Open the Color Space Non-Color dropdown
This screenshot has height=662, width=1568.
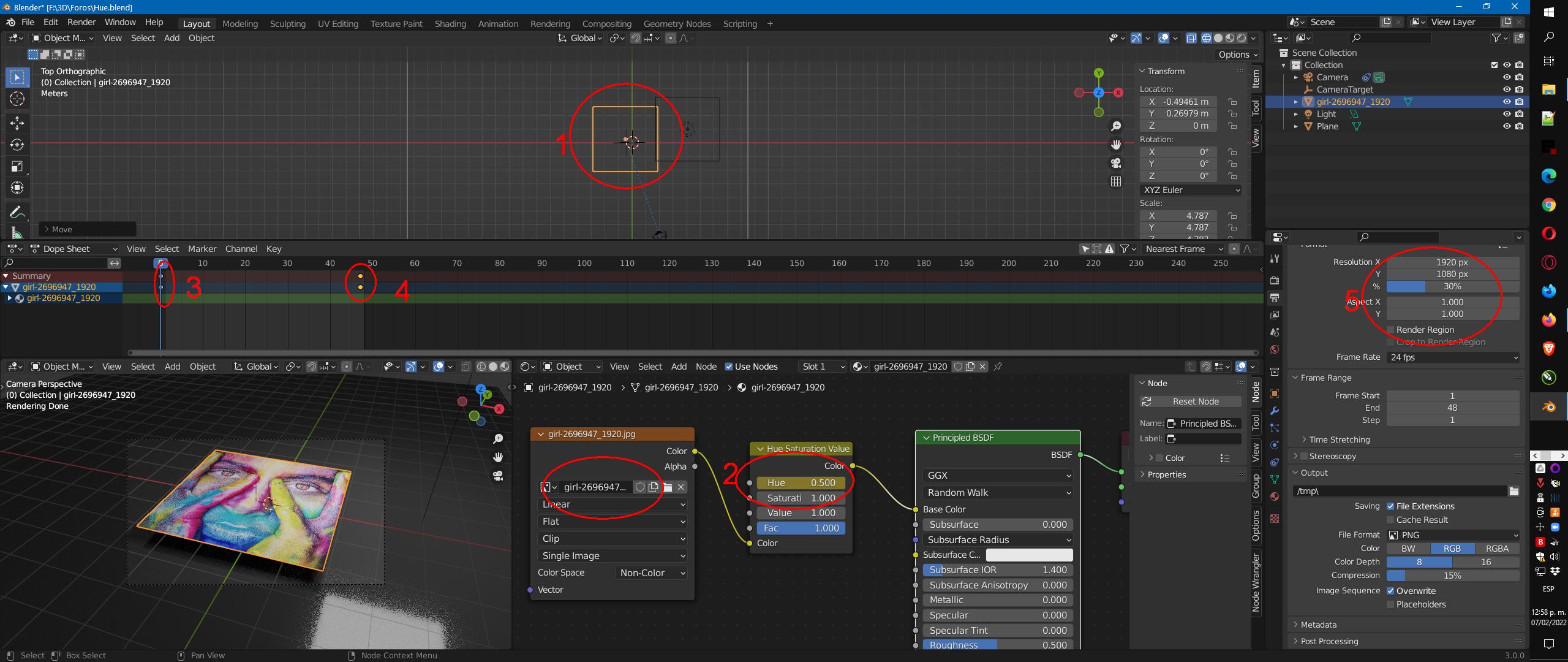650,573
